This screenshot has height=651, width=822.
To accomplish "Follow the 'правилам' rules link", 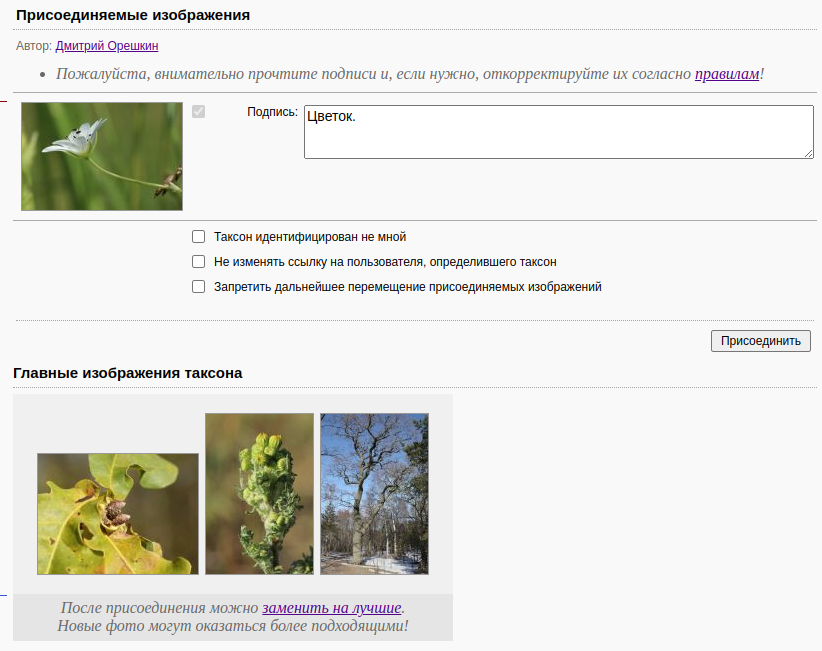I will pyautogui.click(x=727, y=74).
